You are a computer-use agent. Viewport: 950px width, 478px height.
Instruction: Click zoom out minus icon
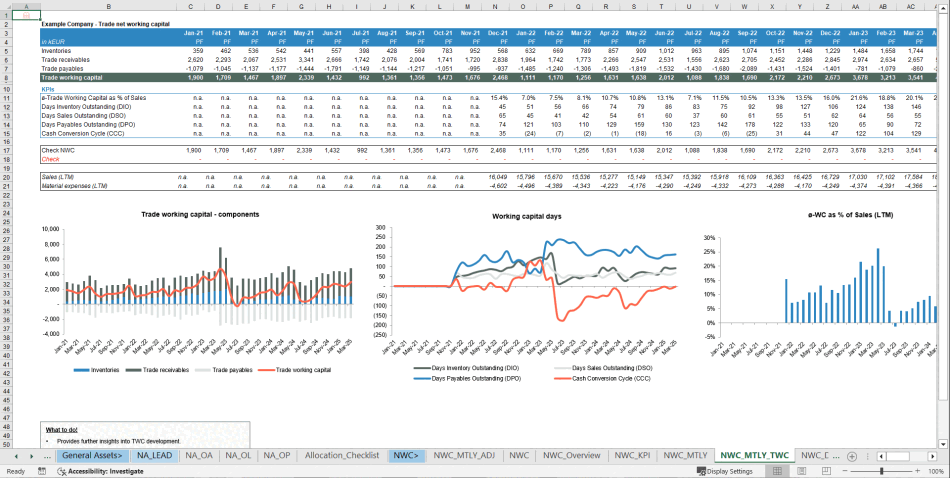point(843,471)
